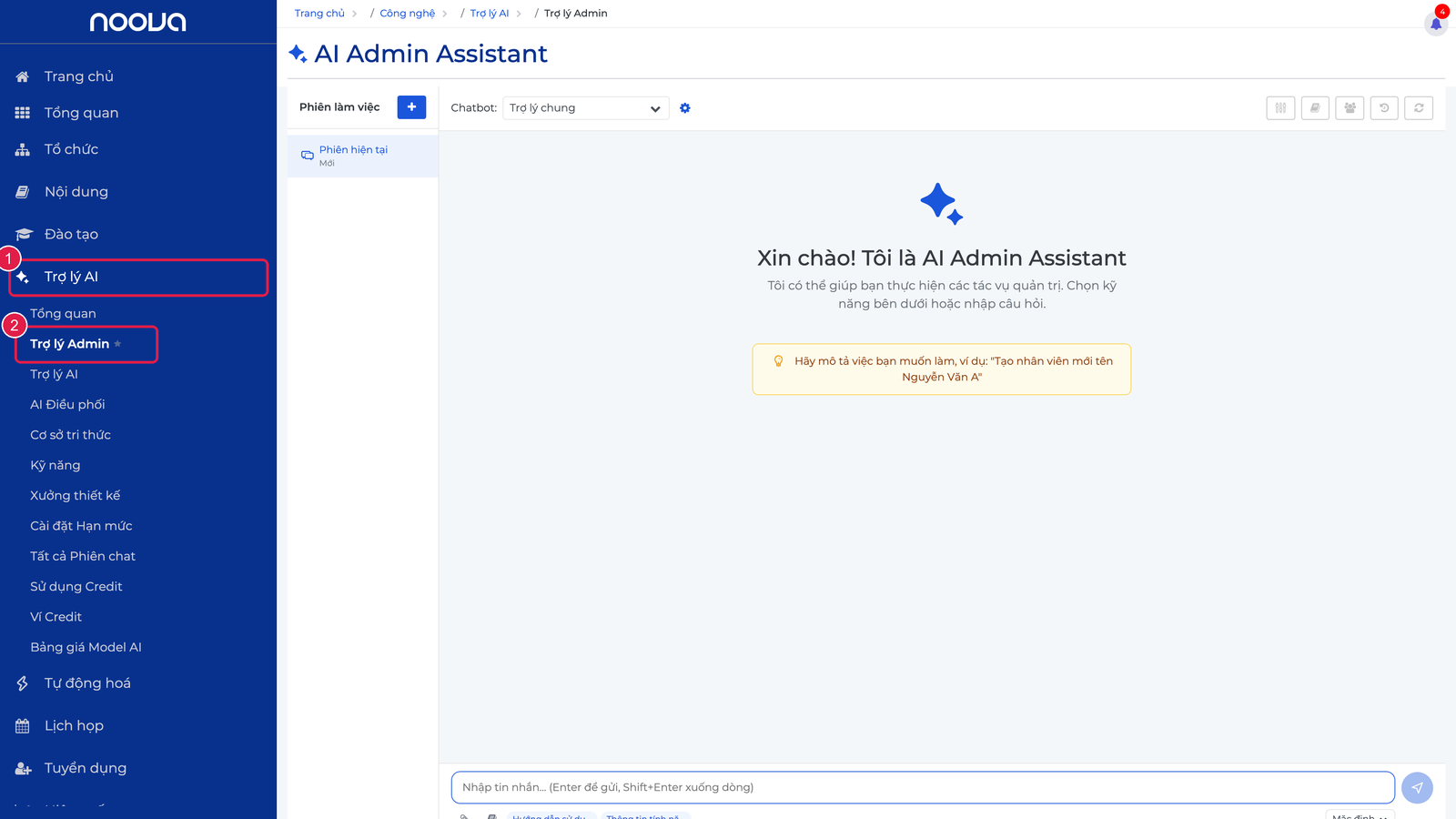Click the chat icon of Phiên hiện tại

click(308, 156)
